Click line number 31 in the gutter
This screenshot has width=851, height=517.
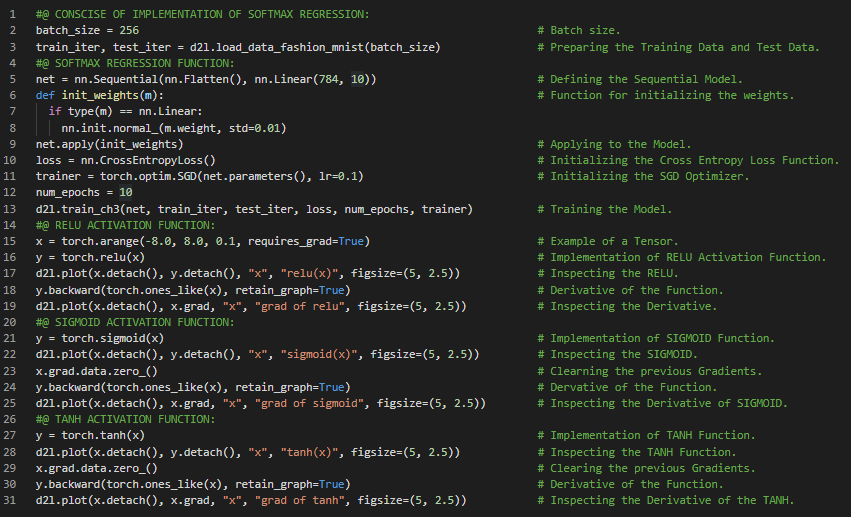(x=10, y=500)
